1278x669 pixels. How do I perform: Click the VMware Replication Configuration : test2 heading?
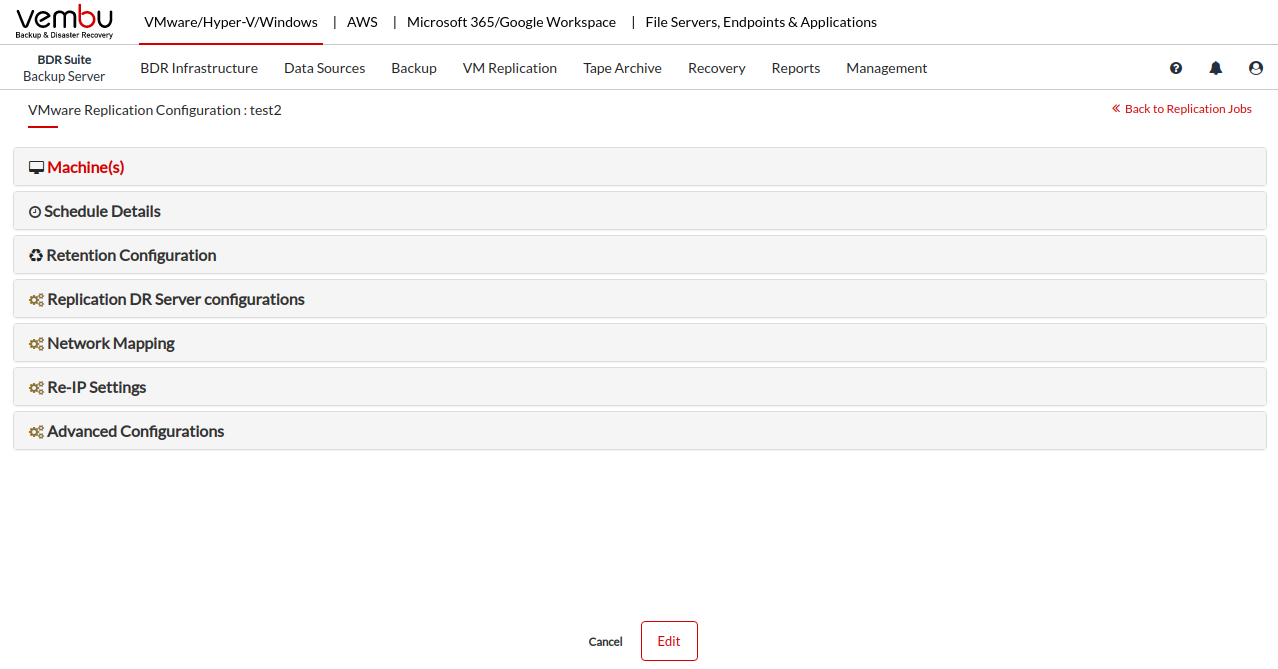155,110
